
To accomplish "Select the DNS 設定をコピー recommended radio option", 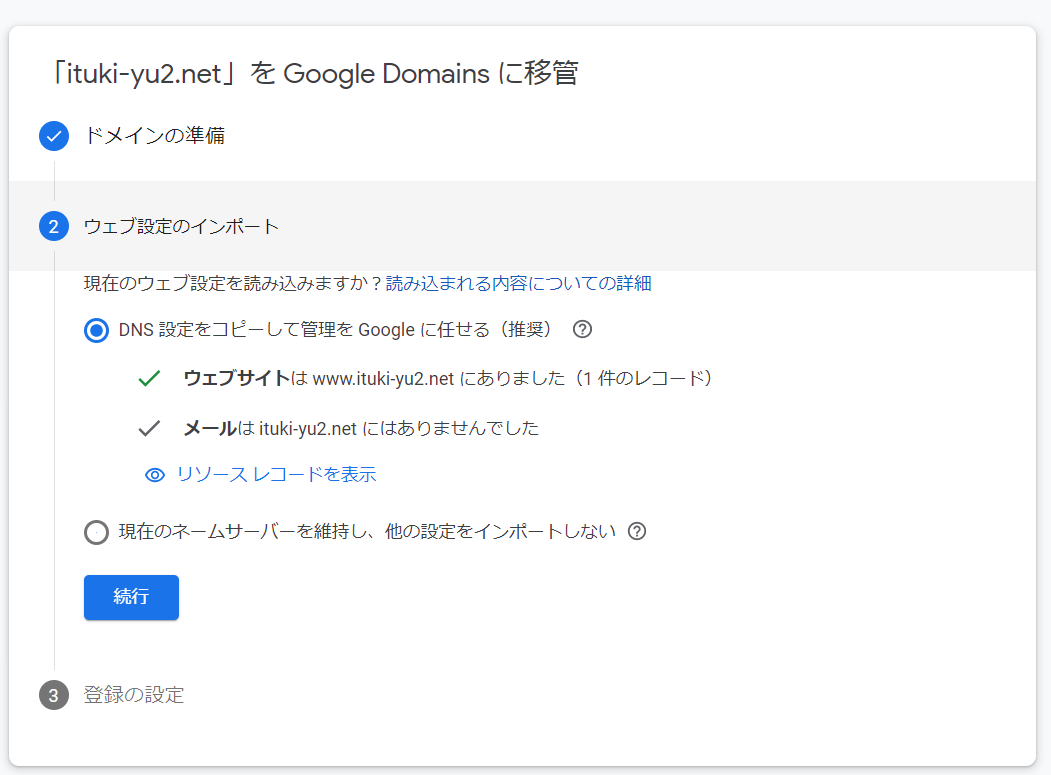I will 96,329.
